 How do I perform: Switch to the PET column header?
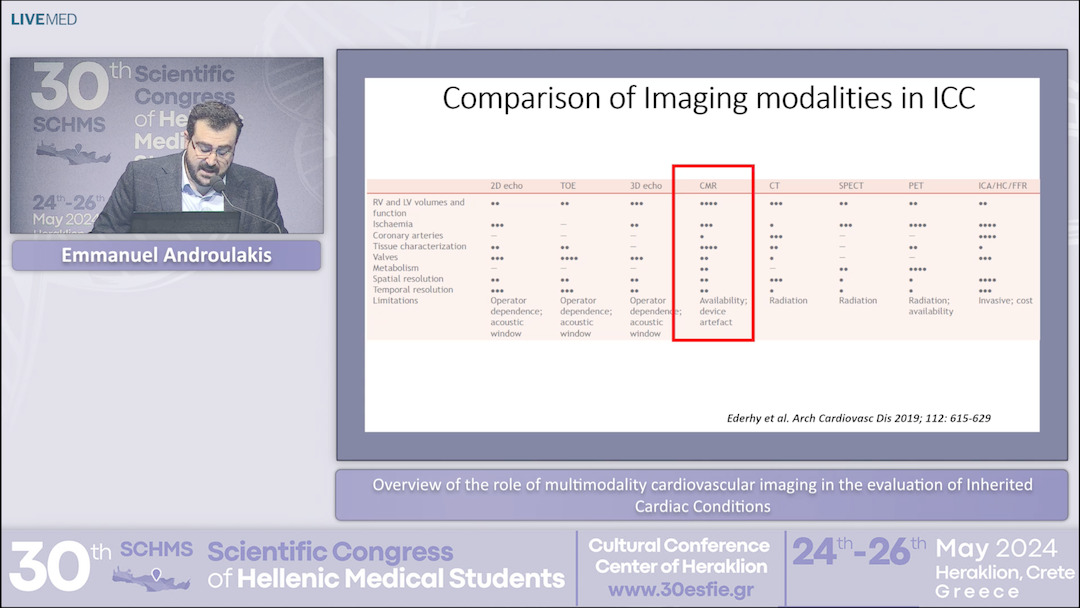click(x=915, y=185)
